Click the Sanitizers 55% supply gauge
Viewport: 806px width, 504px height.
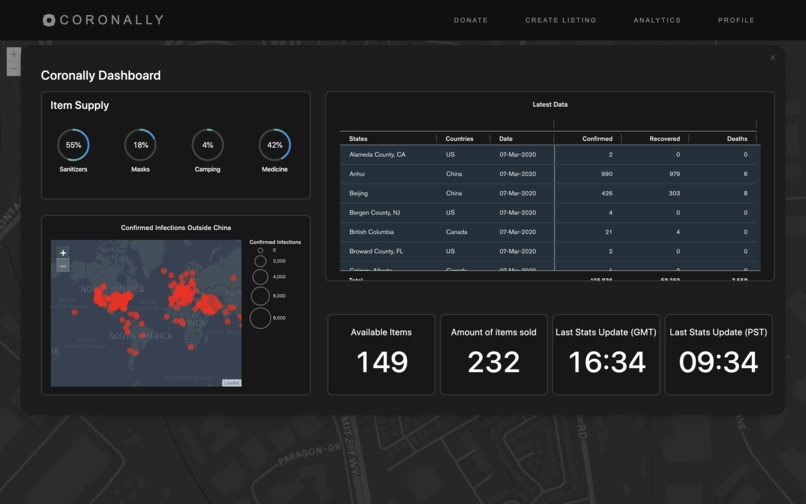pyautogui.click(x=73, y=145)
